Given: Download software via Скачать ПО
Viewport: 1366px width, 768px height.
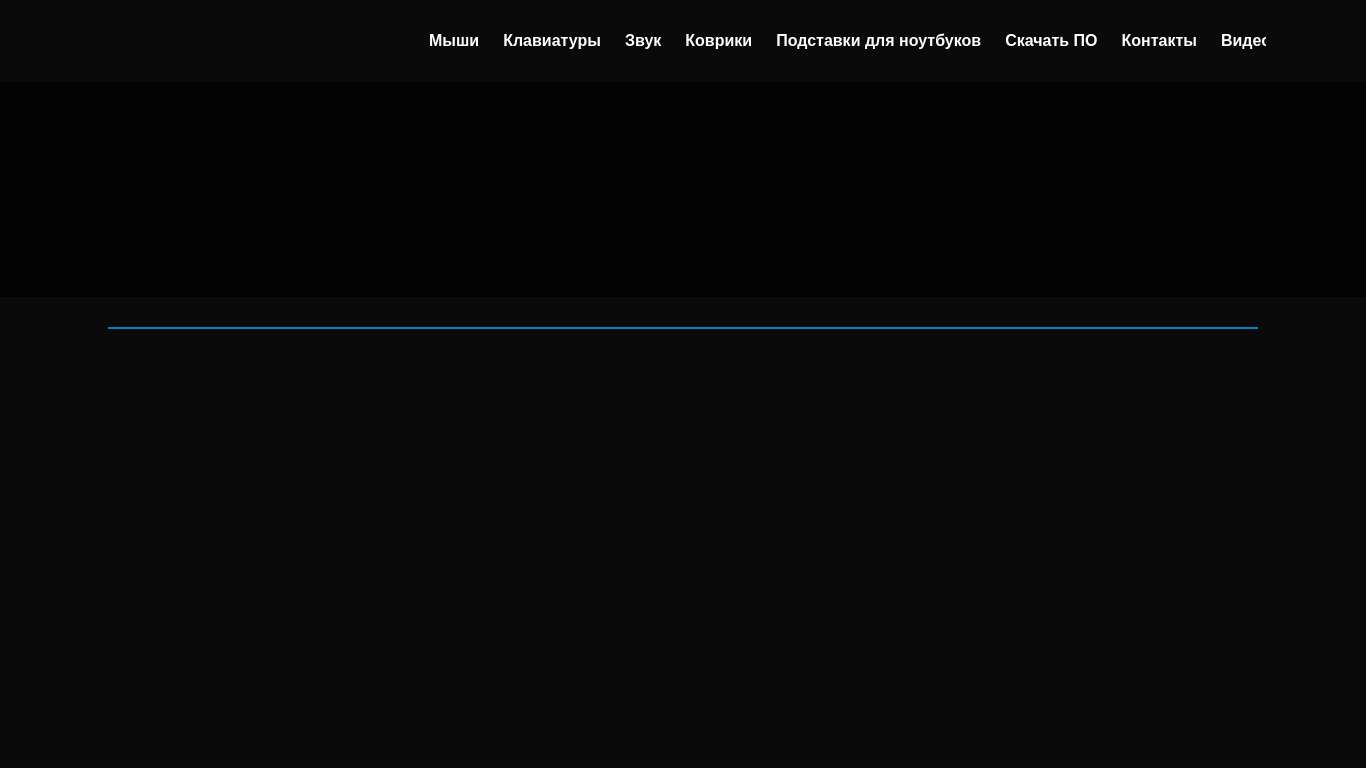Looking at the screenshot, I should click(x=1050, y=41).
